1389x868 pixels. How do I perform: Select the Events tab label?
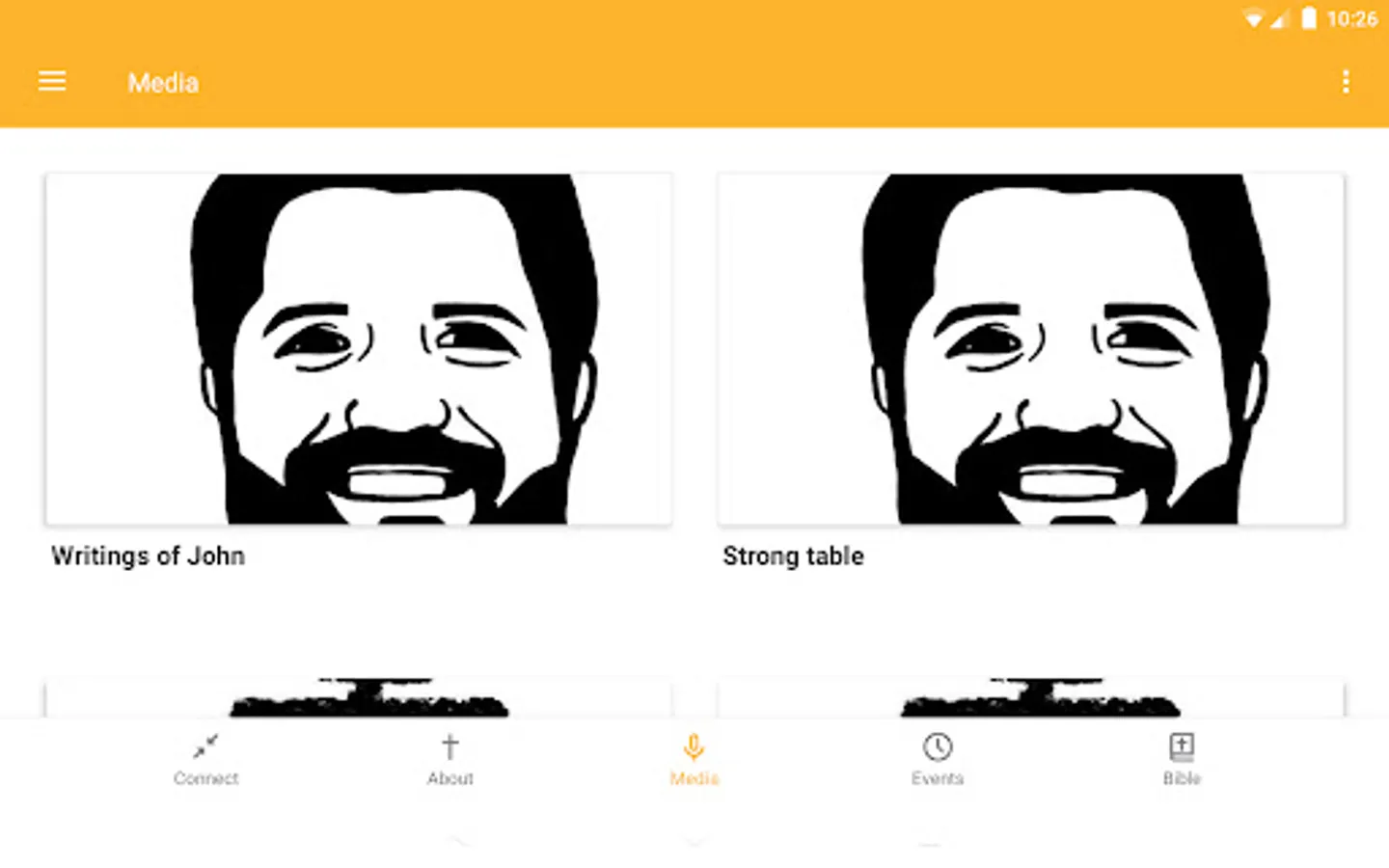click(938, 778)
